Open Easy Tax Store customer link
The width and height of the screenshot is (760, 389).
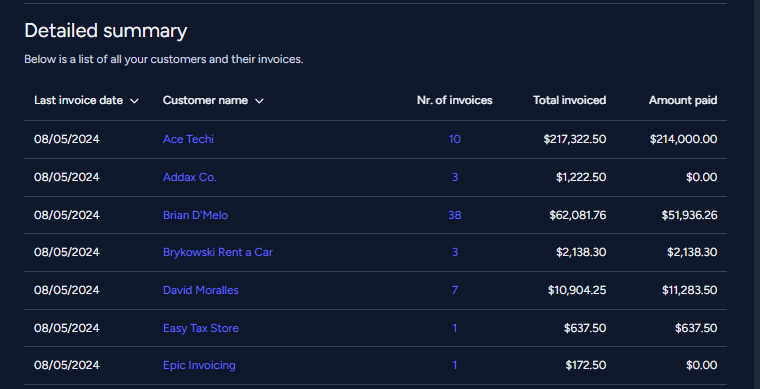pyautogui.click(x=201, y=328)
